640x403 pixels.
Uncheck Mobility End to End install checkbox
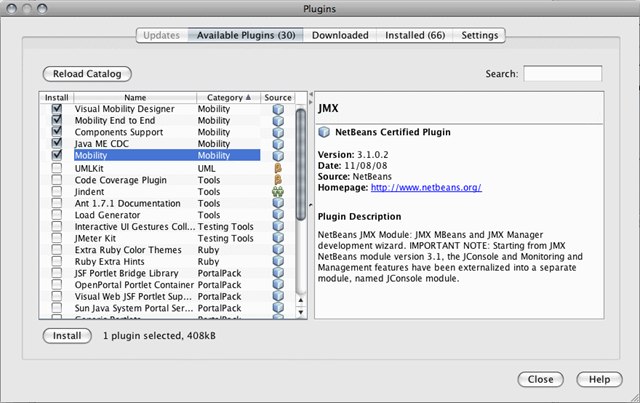(57, 120)
